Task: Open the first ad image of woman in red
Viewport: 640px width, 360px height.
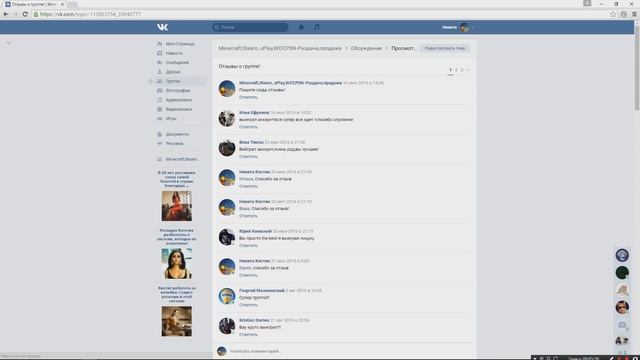Action: 176,206
